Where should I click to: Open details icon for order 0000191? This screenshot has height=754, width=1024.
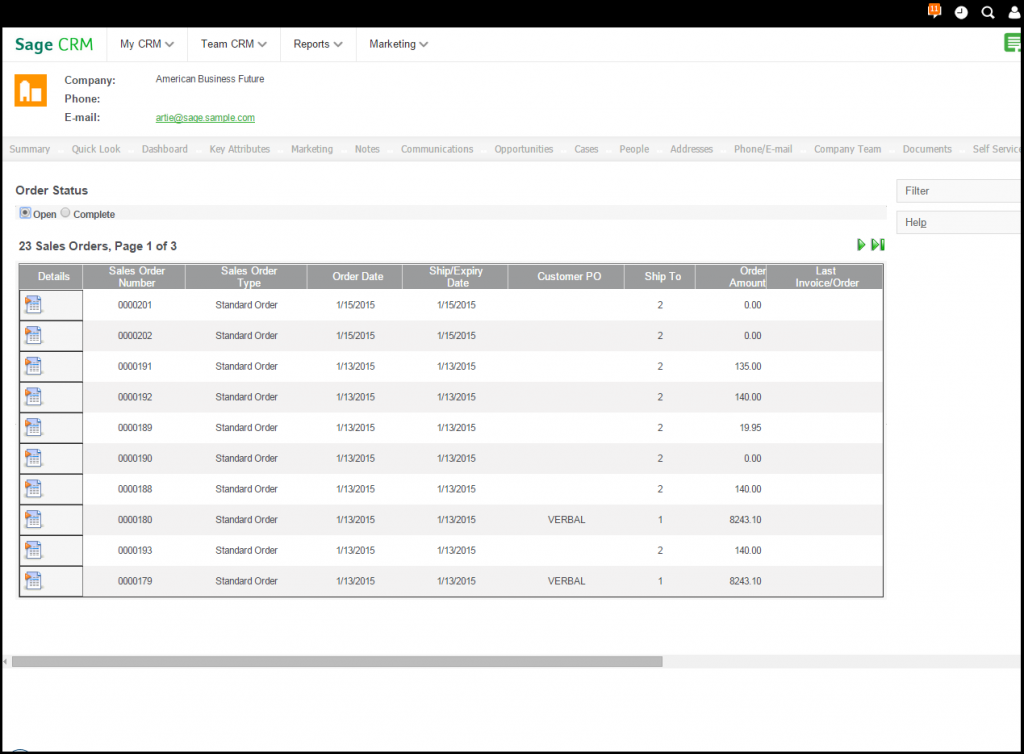click(x=34, y=367)
